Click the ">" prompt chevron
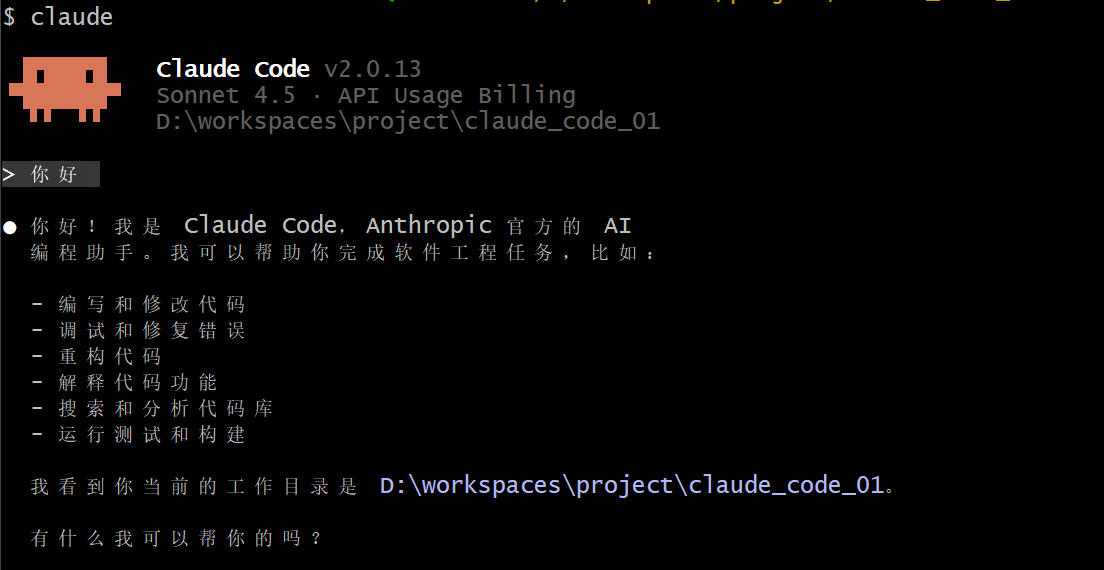1104x570 pixels. click(x=9, y=175)
